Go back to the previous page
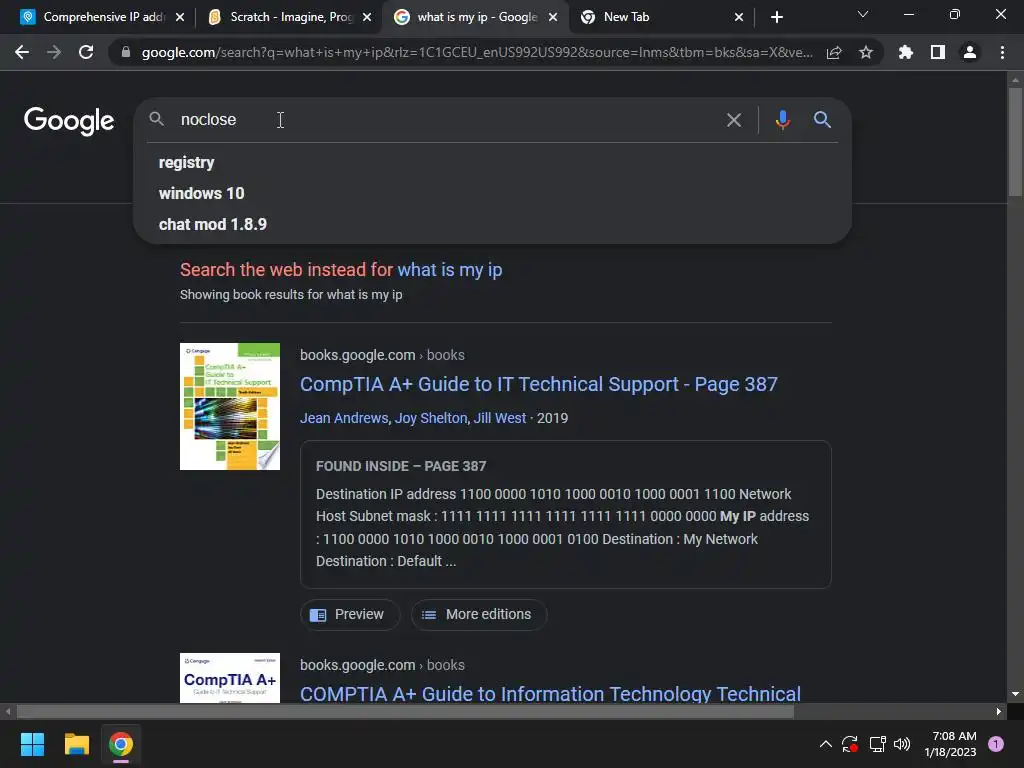 (22, 52)
